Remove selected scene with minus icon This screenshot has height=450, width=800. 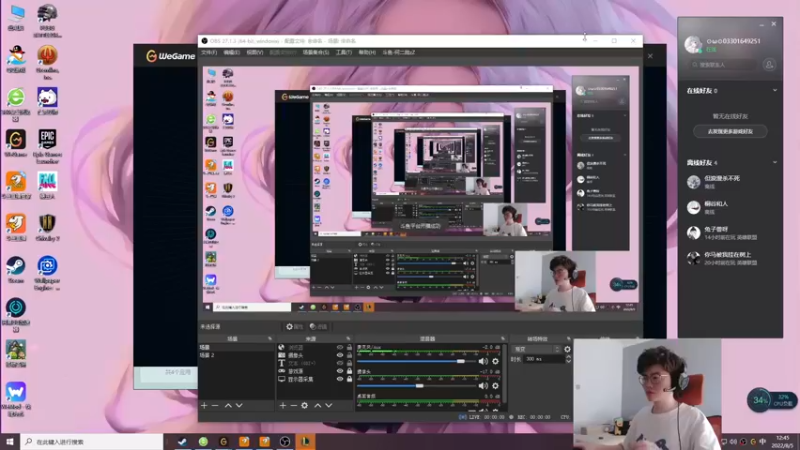click(215, 406)
